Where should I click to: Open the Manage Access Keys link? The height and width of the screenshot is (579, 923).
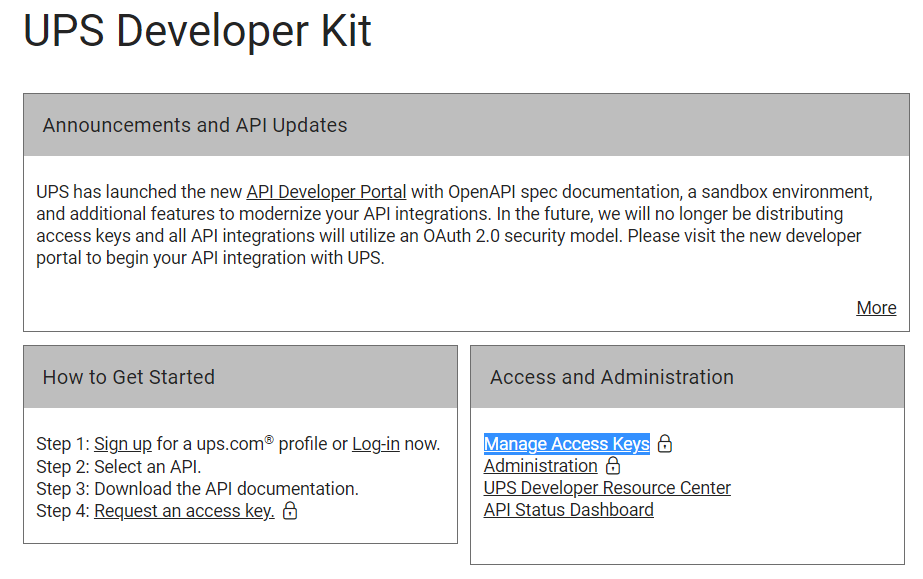pyautogui.click(x=566, y=444)
